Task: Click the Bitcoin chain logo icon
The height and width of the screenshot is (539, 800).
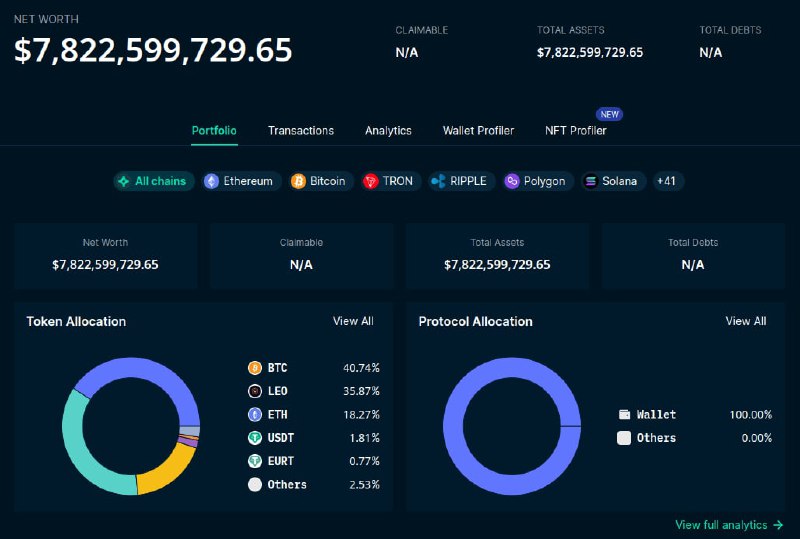Action: tap(298, 181)
